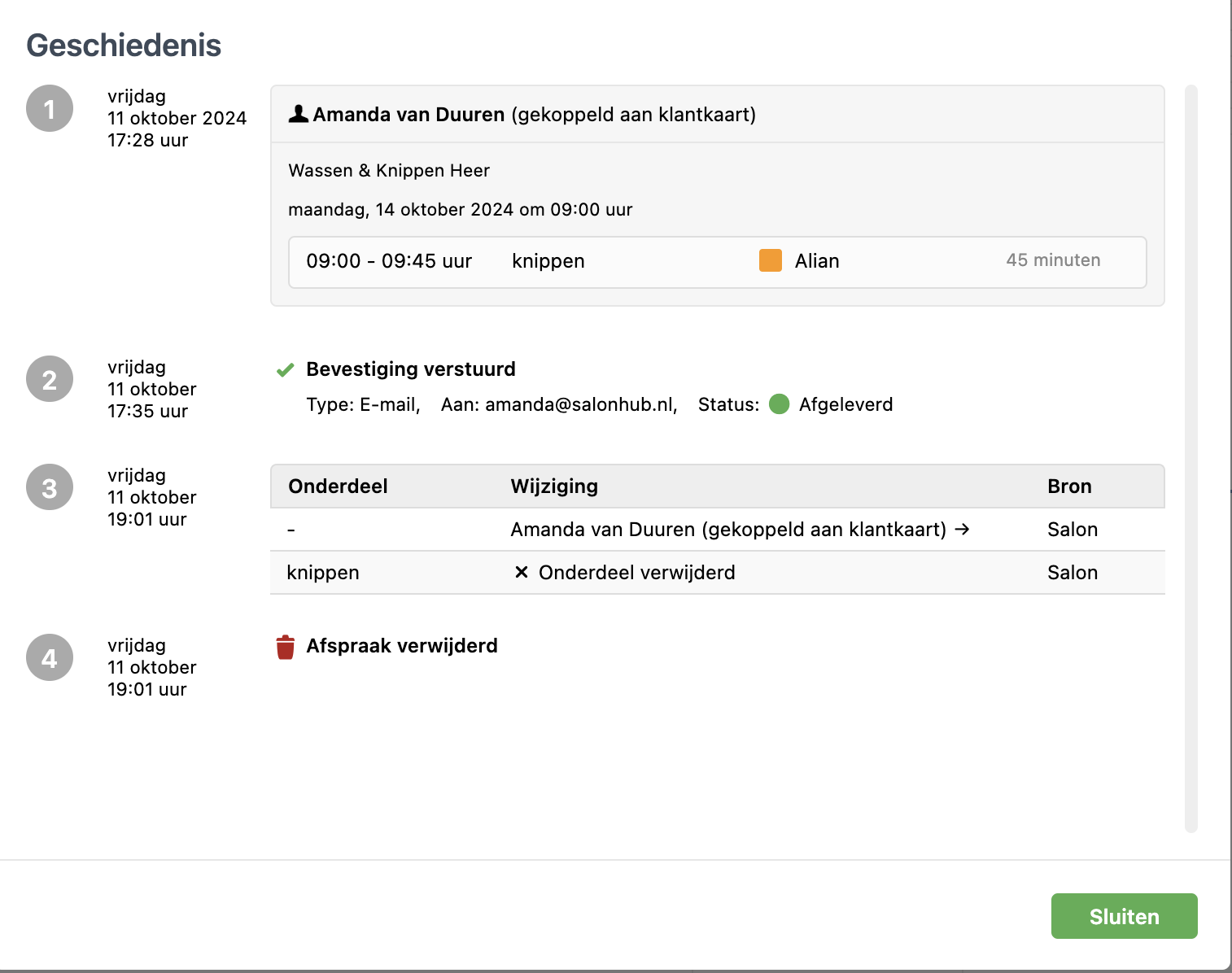This screenshot has width=1232, height=973.
Task: Click the step 3 circle marker
Action: coord(50,487)
